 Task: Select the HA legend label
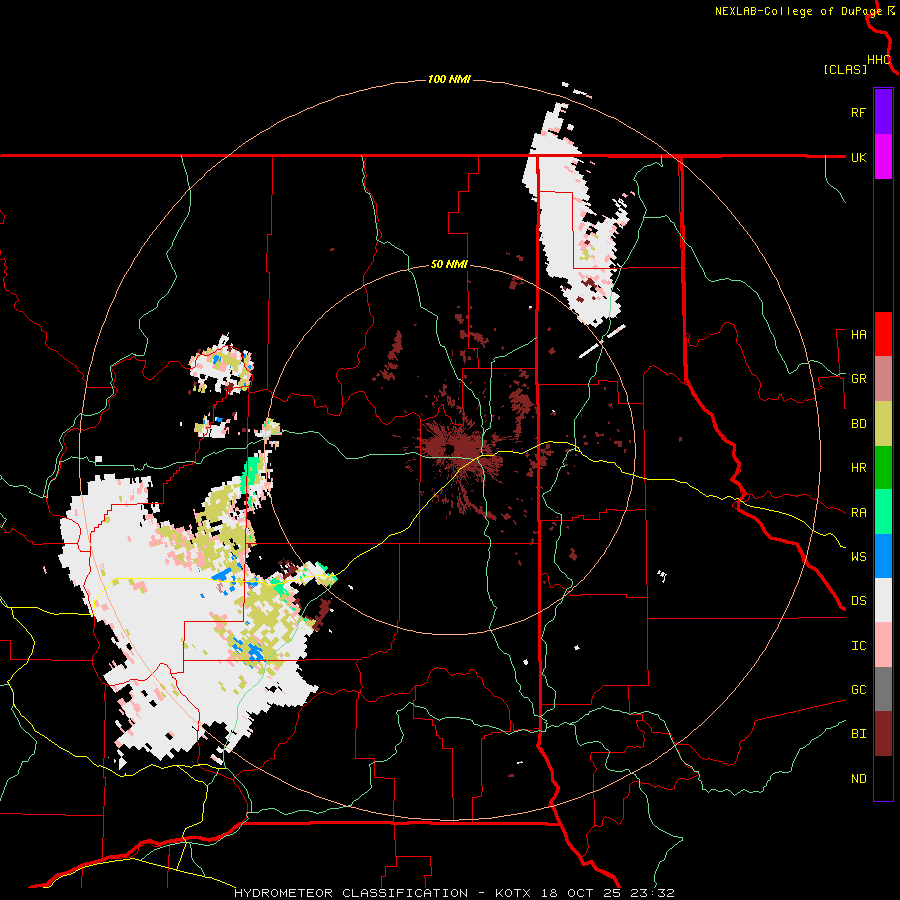858,334
